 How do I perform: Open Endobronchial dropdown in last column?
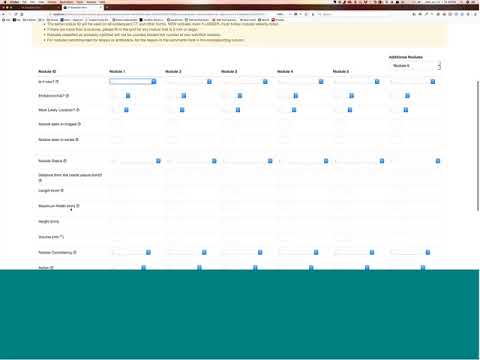(400, 96)
